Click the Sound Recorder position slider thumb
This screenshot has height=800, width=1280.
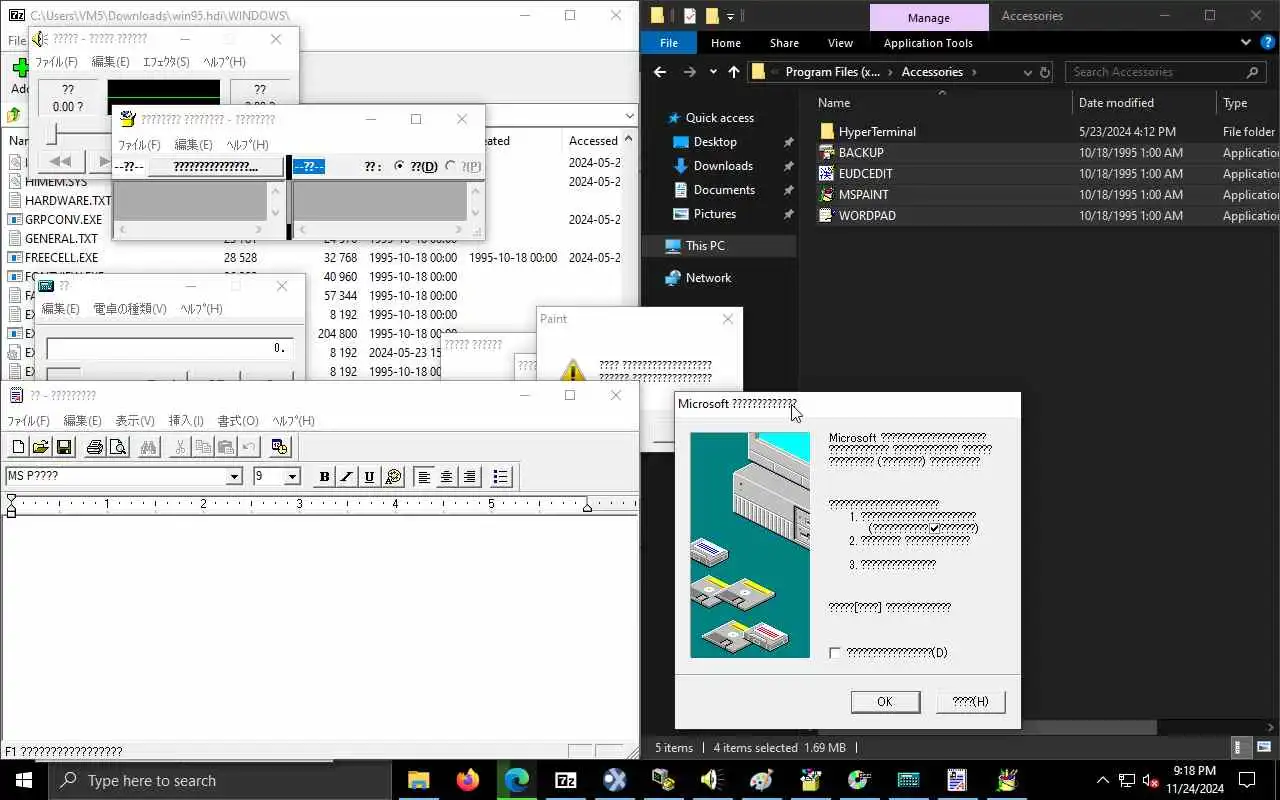click(x=52, y=133)
